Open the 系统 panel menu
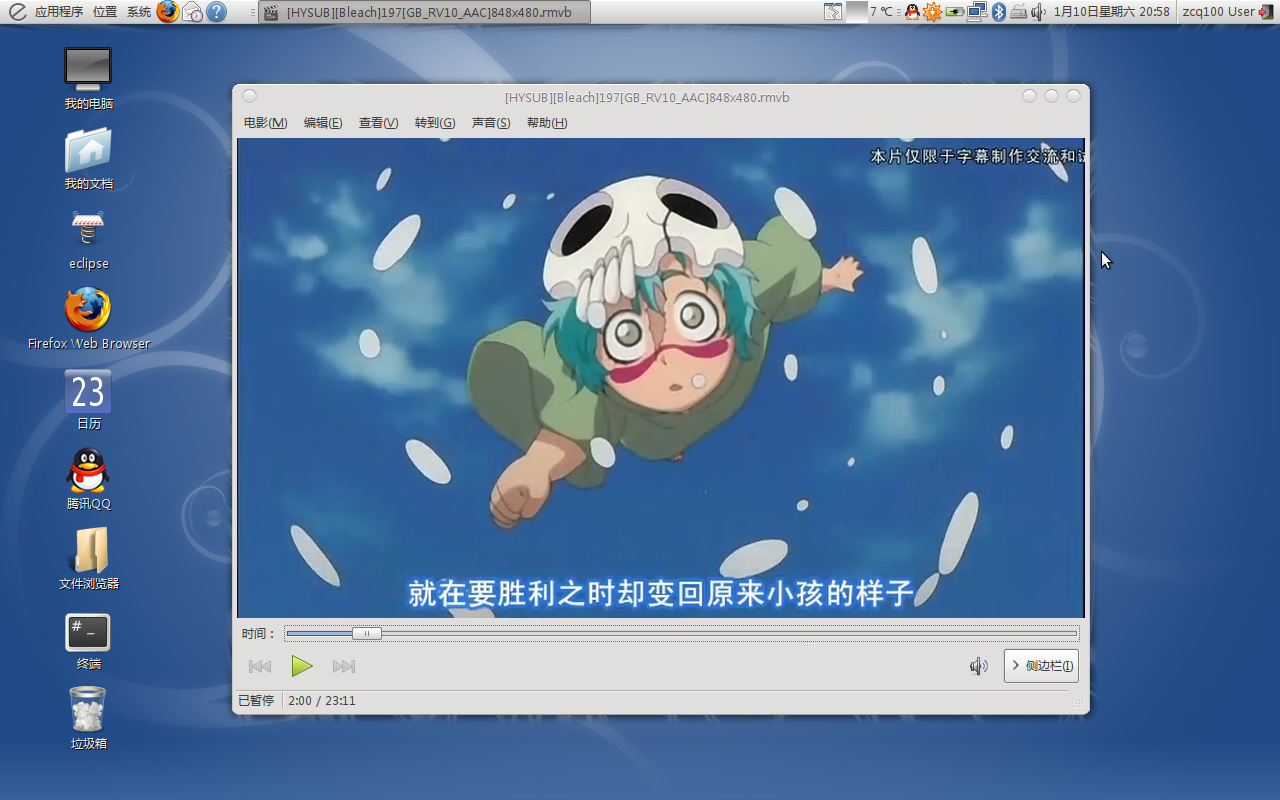Viewport: 1280px width, 800px height. pyautogui.click(x=139, y=12)
